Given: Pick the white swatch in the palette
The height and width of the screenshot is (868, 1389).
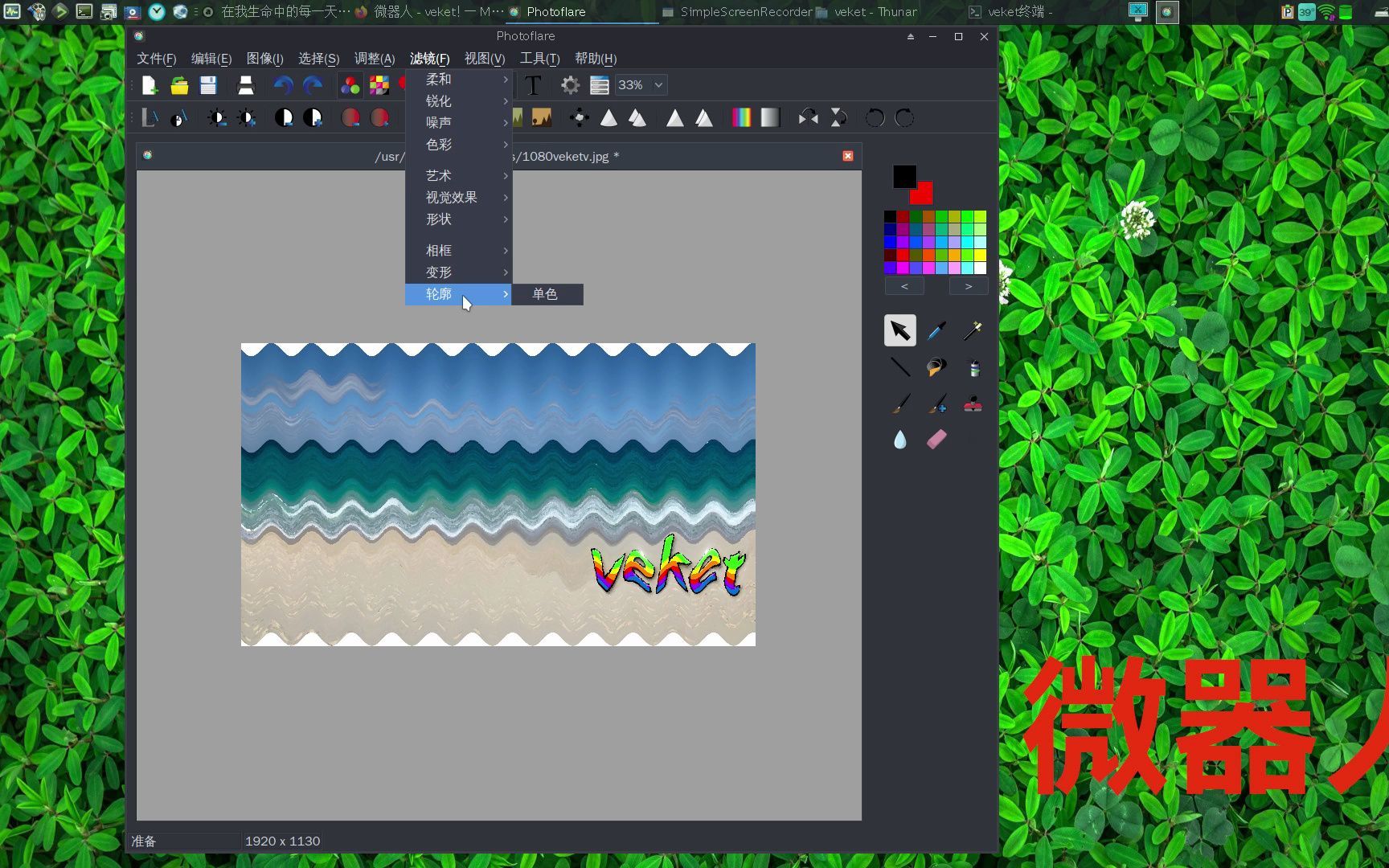Looking at the screenshot, I should point(981,268).
